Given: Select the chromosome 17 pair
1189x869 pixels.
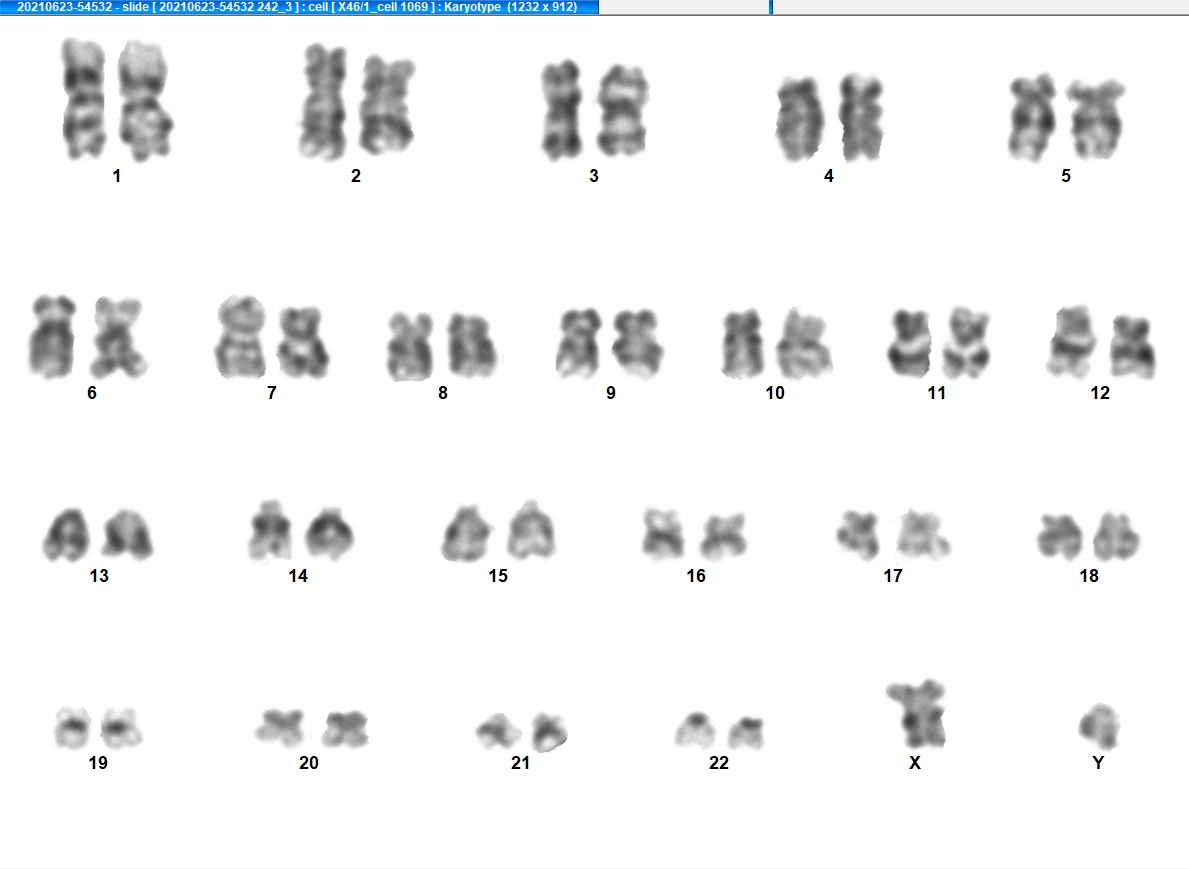Looking at the screenshot, I should click(x=893, y=534).
